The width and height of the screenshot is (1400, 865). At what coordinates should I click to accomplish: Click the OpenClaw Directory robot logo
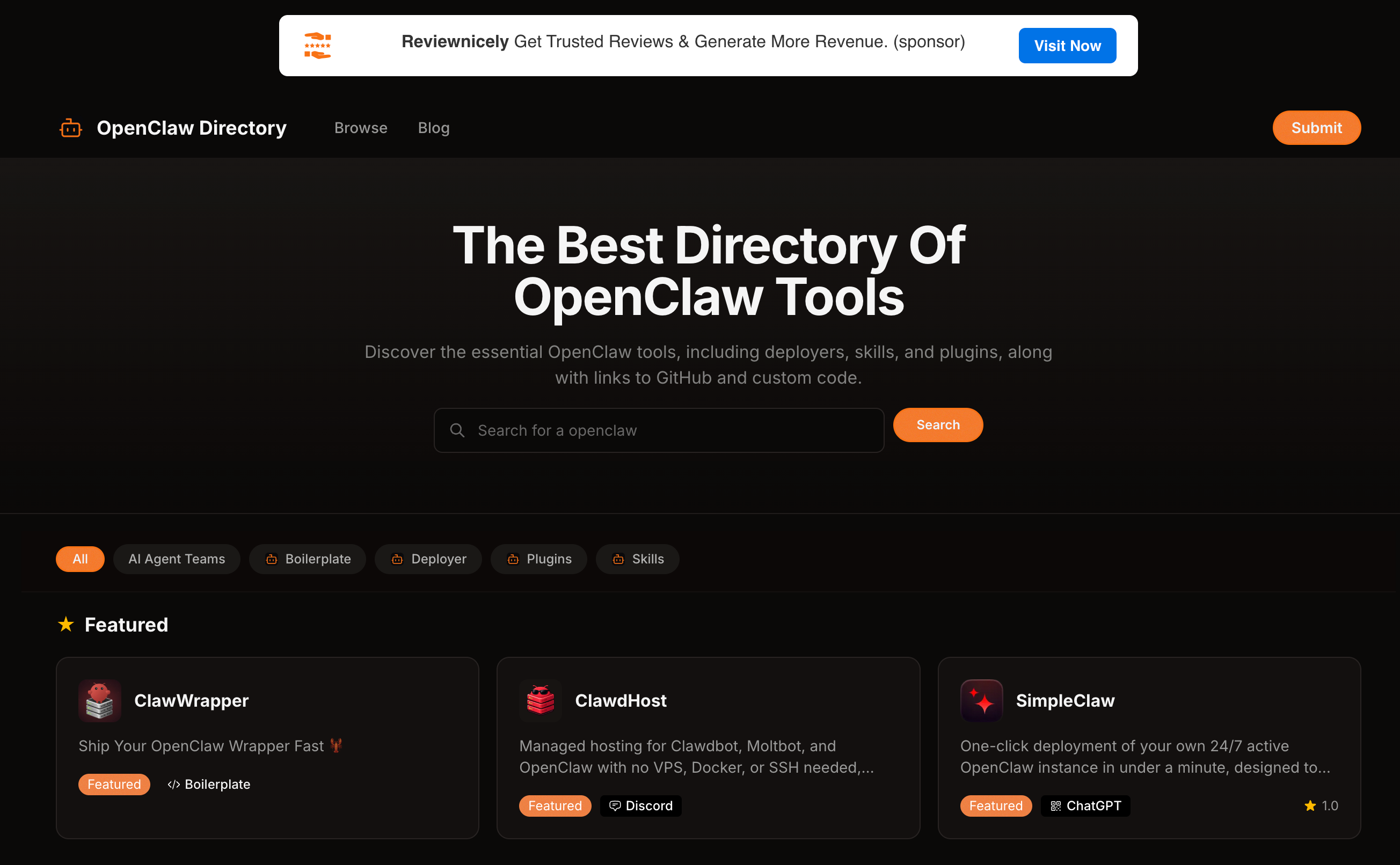[x=70, y=128]
